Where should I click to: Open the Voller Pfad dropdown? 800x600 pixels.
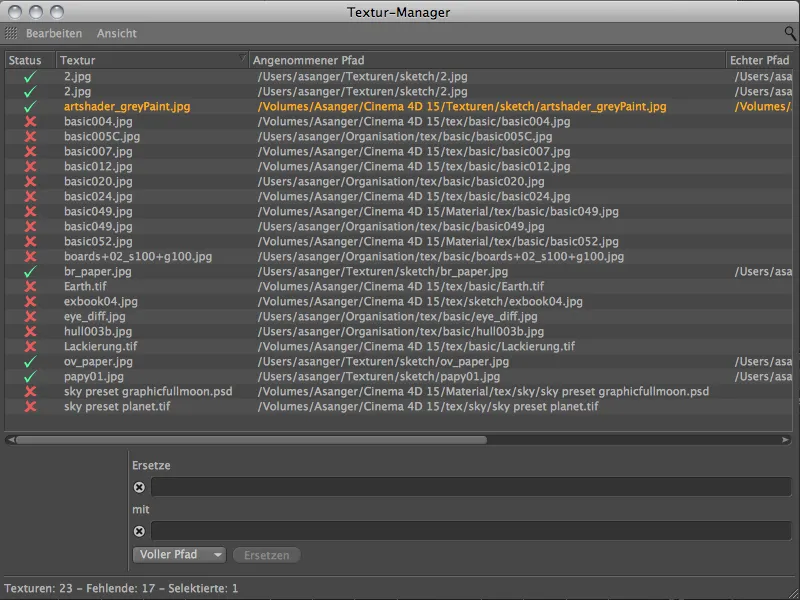179,555
